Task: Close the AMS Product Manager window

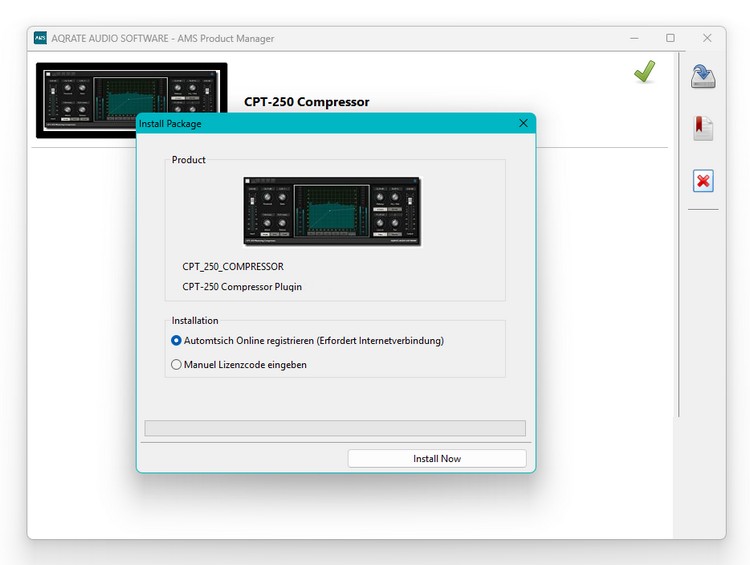Action: (x=707, y=38)
